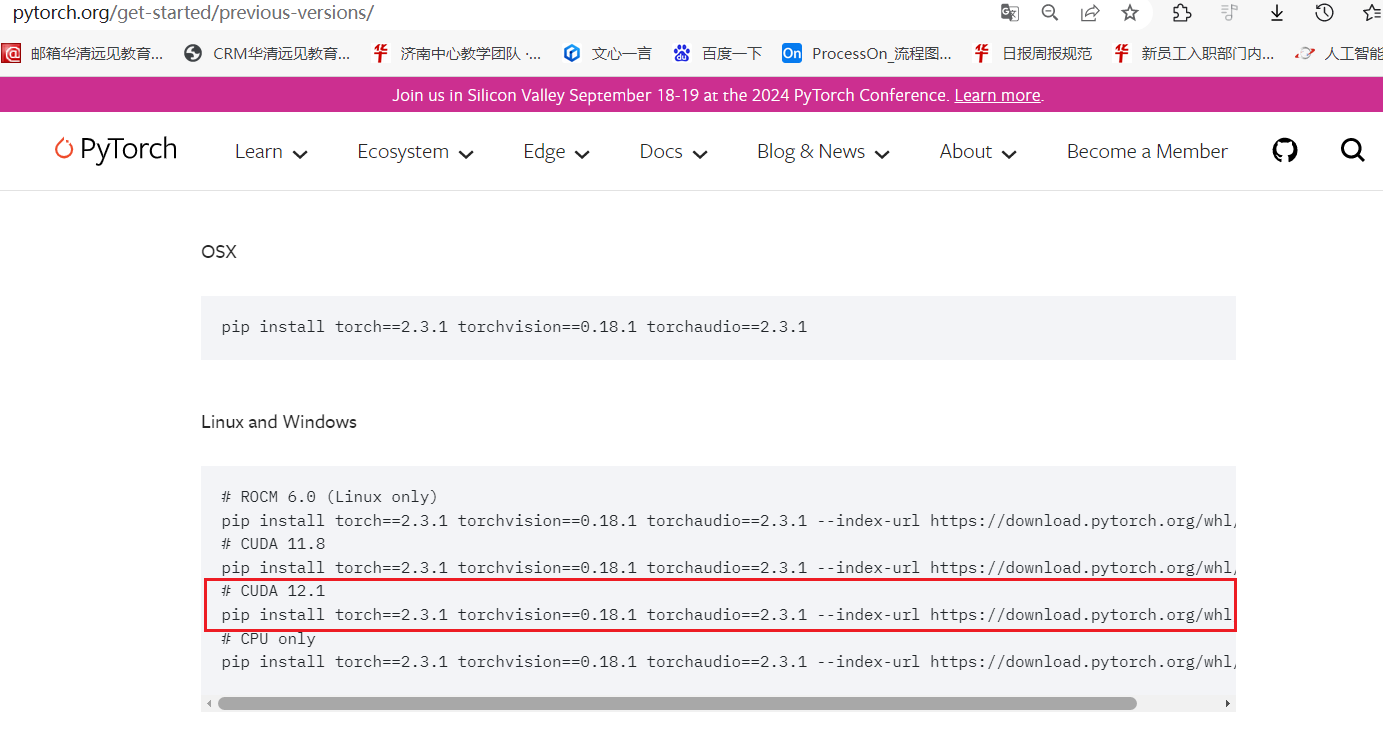This screenshot has width=1383, height=738.
Task: Click the pip command under CPU only
Action: [x=728, y=661]
